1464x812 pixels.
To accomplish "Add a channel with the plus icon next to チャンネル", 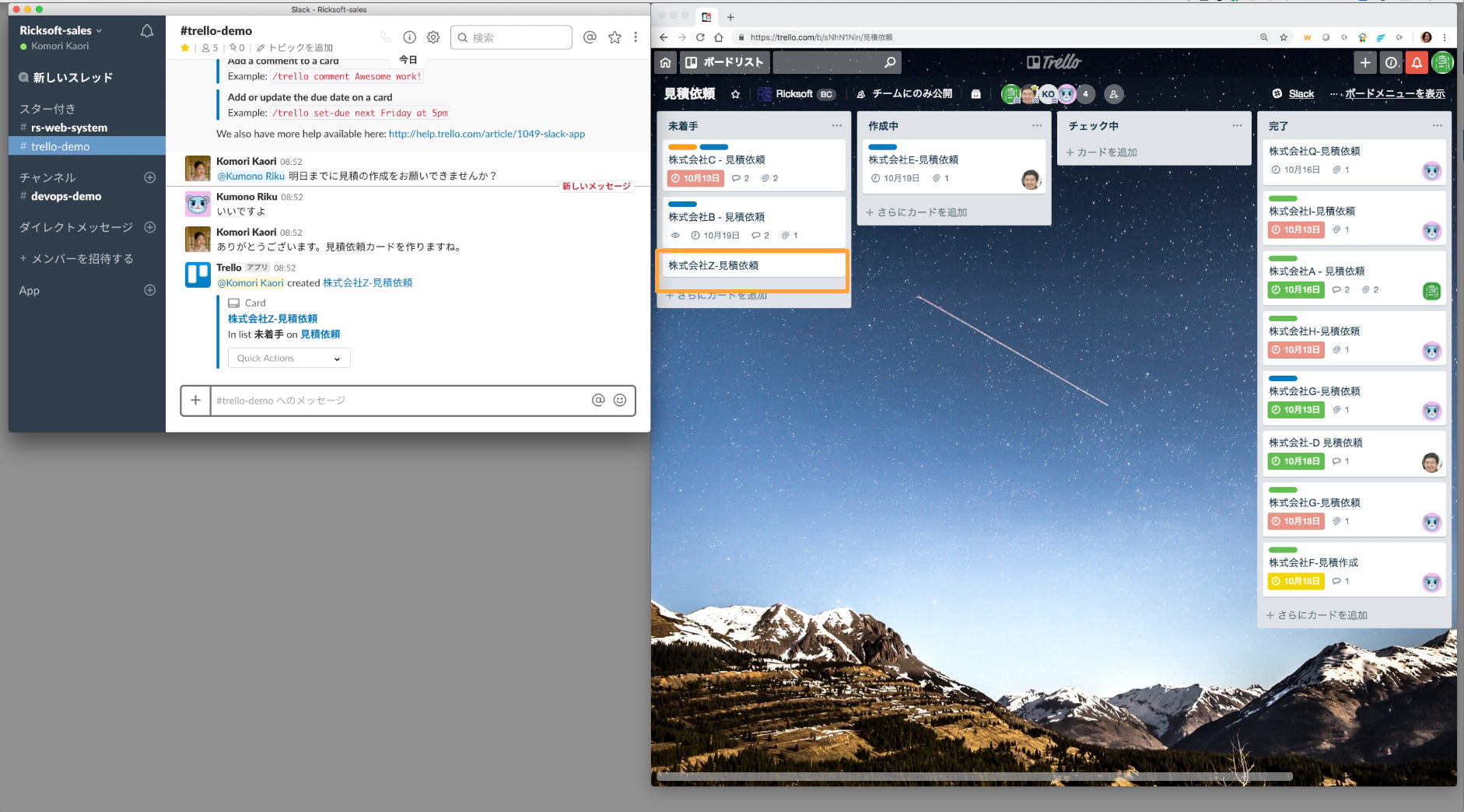I will 150,177.
